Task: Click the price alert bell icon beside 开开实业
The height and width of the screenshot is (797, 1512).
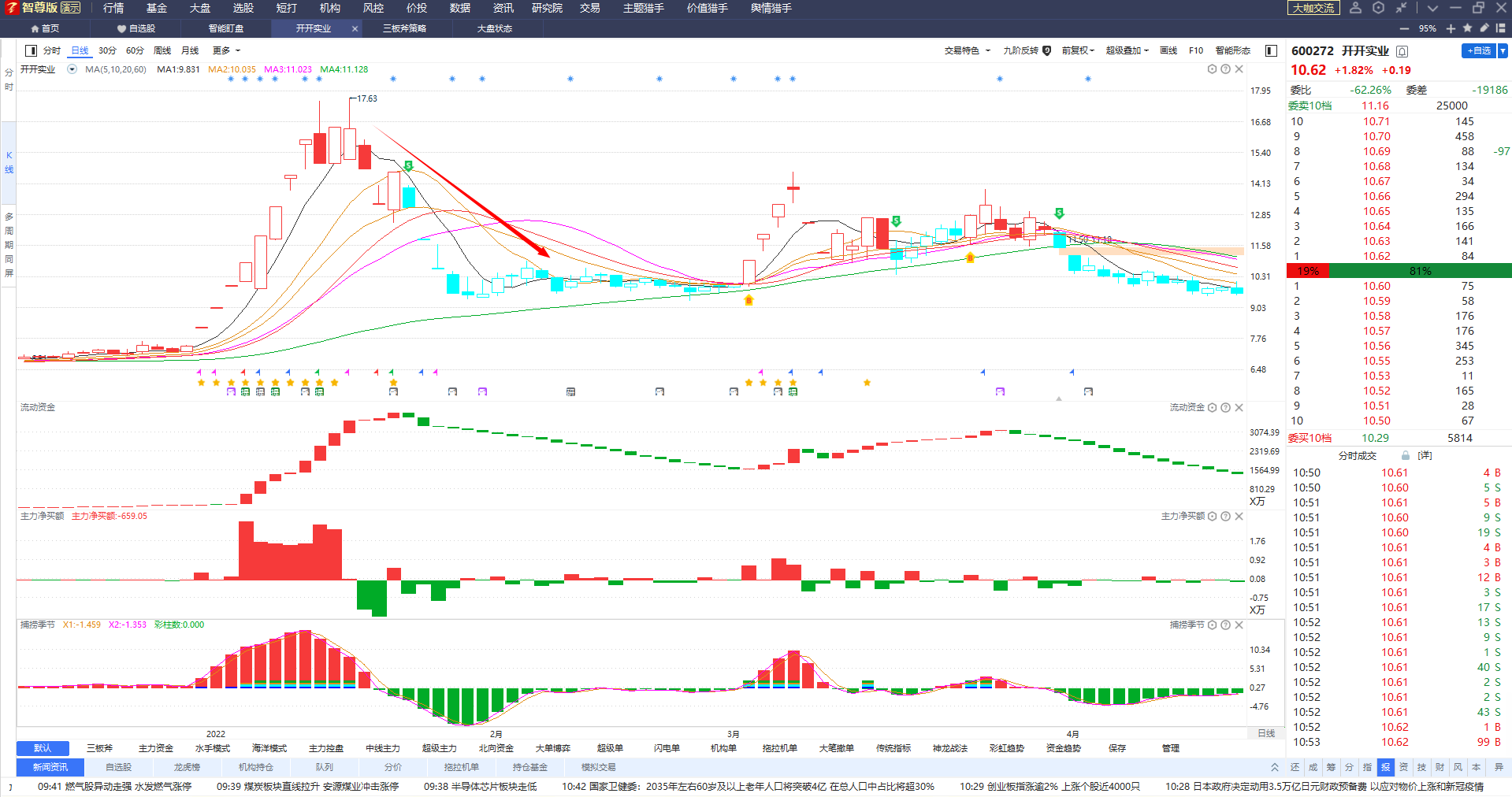Action: click(x=1402, y=51)
